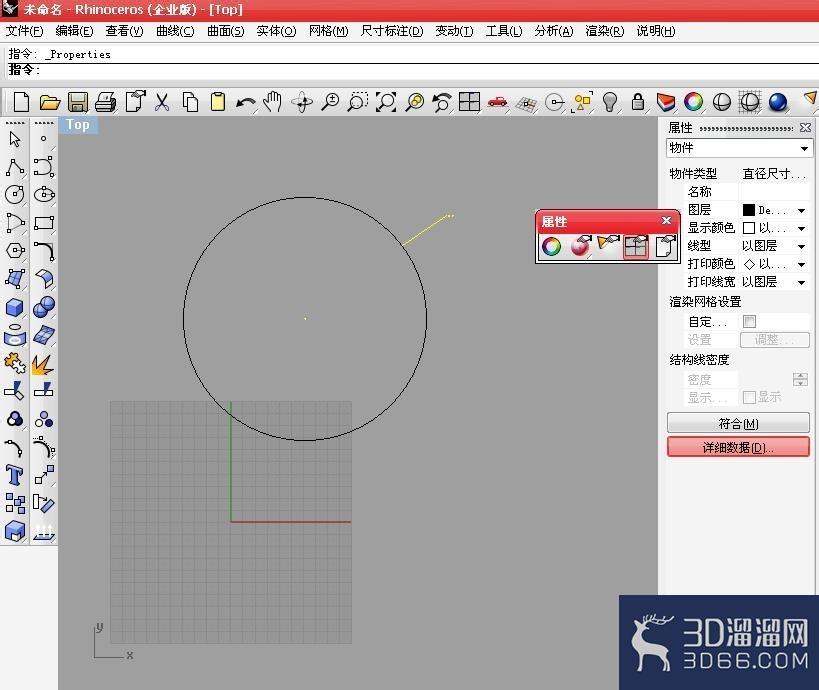
Task: Toggle the 显示 isocurve checkbox
Action: [749, 397]
